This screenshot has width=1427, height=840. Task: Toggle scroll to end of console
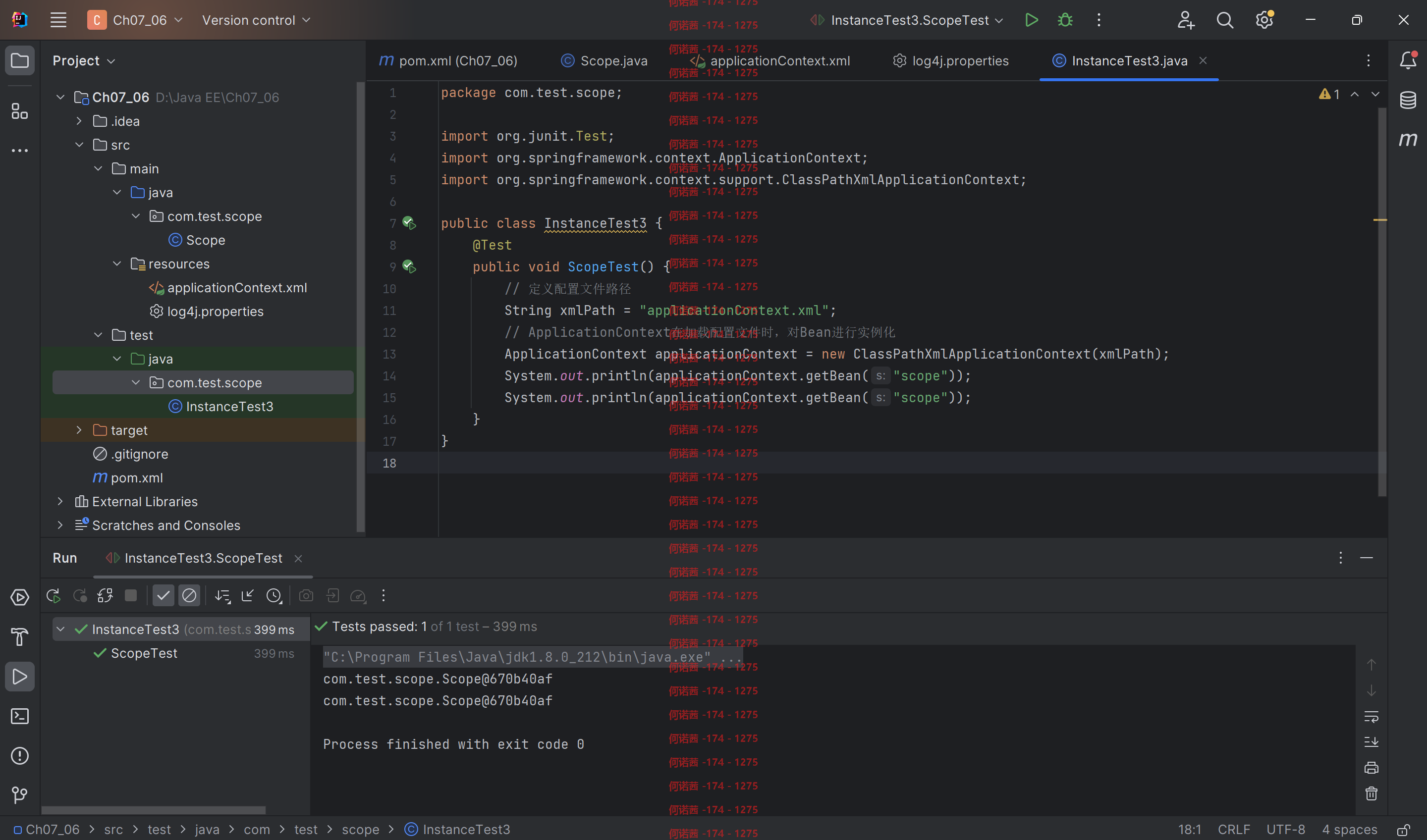pos(1371,742)
